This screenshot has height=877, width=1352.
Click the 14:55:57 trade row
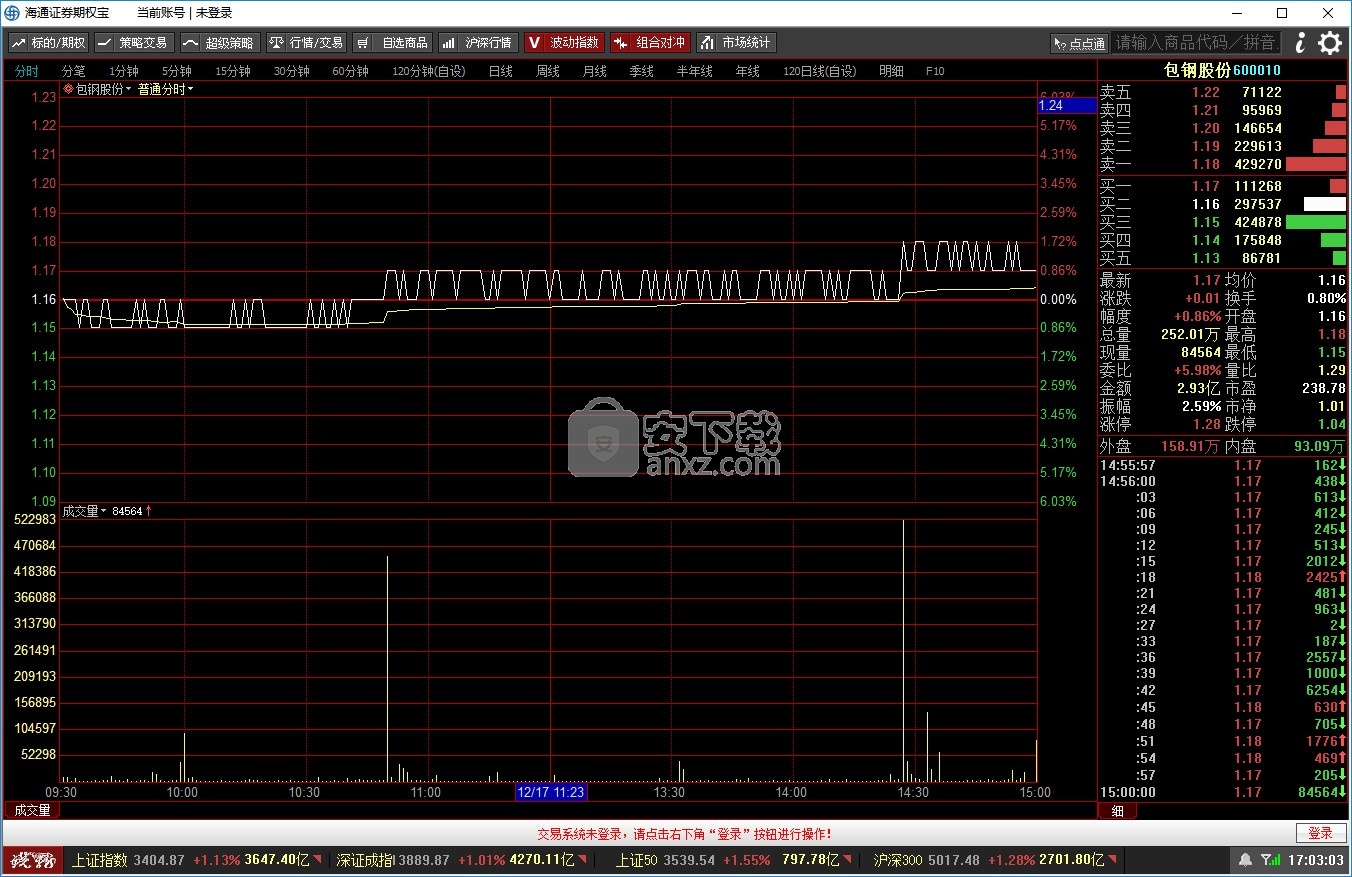(x=1223, y=465)
